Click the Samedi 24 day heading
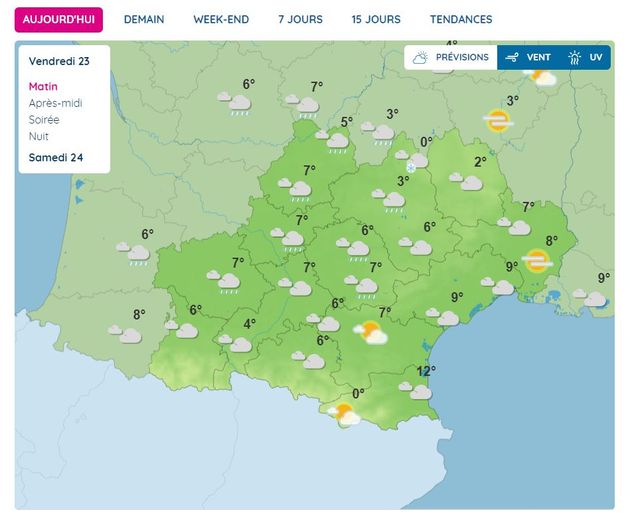This screenshot has height=520, width=628. pyautogui.click(x=54, y=157)
